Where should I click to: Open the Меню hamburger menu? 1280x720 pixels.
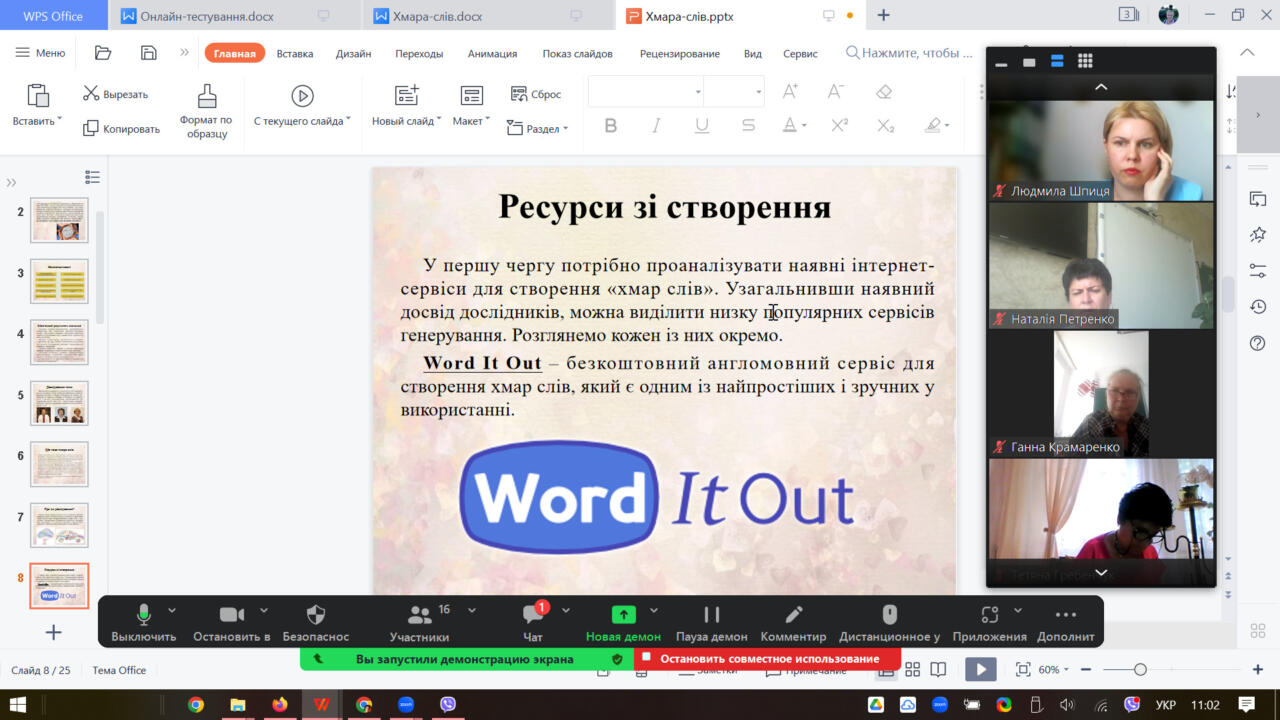(41, 53)
